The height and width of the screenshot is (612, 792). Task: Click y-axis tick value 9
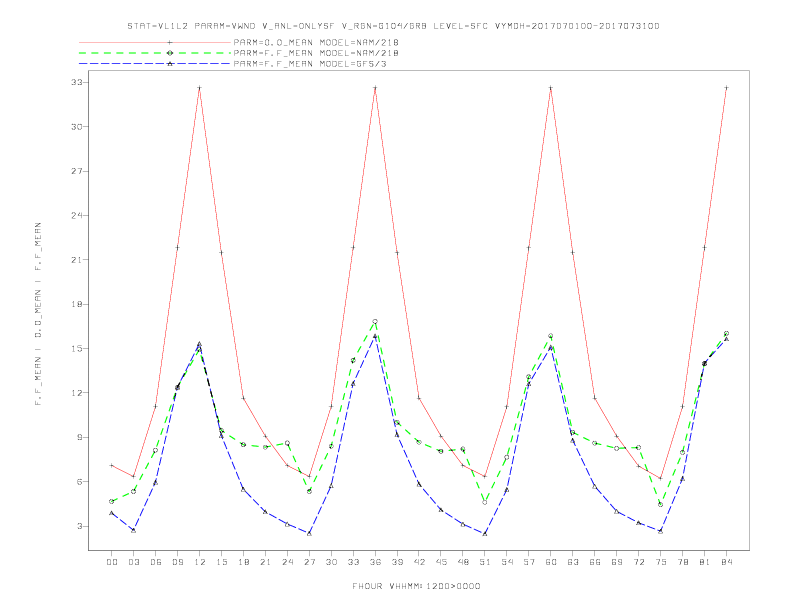(79, 437)
